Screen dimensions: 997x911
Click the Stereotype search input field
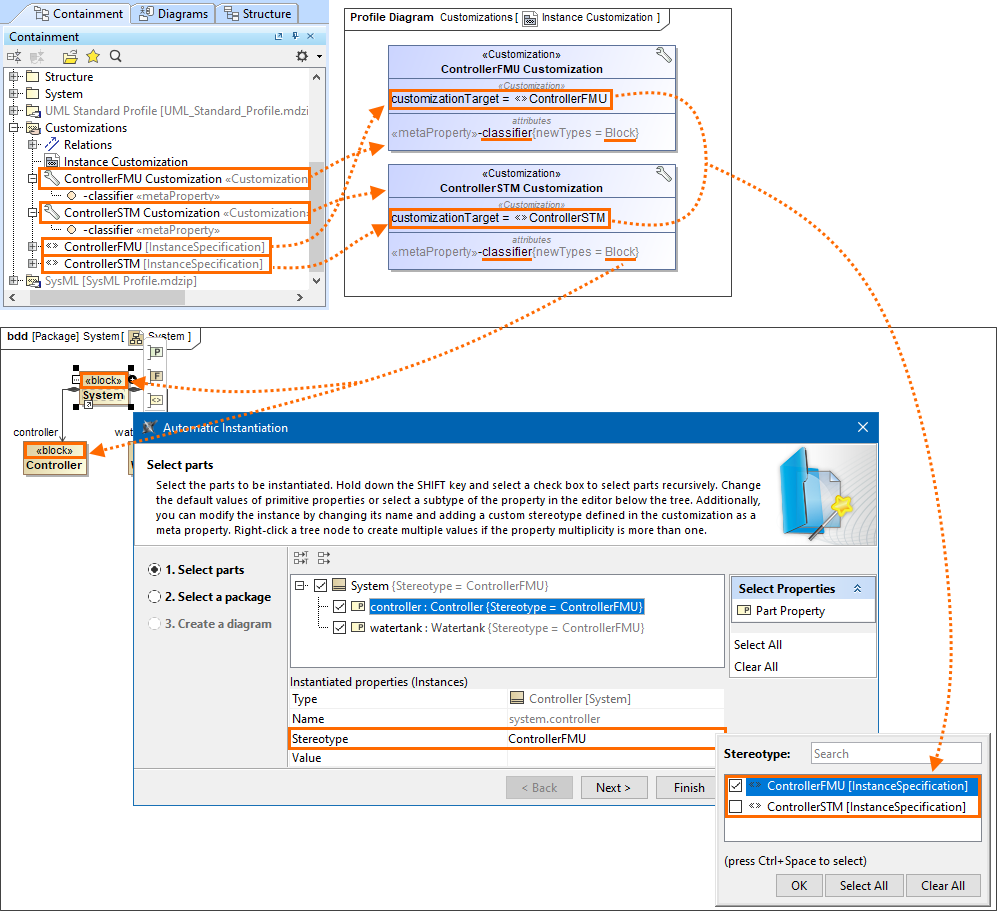click(895, 754)
